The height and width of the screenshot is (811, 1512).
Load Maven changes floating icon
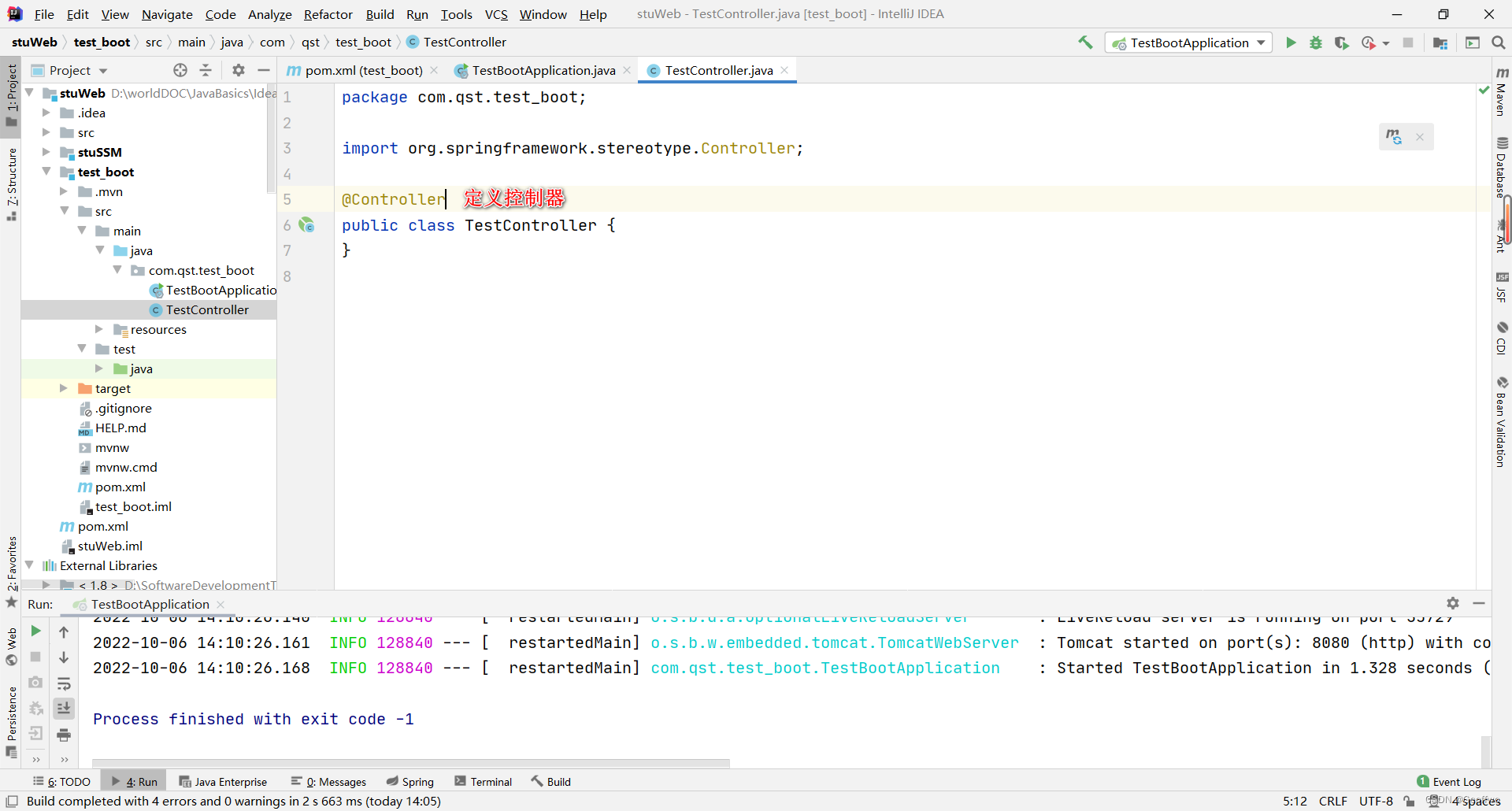click(x=1394, y=137)
